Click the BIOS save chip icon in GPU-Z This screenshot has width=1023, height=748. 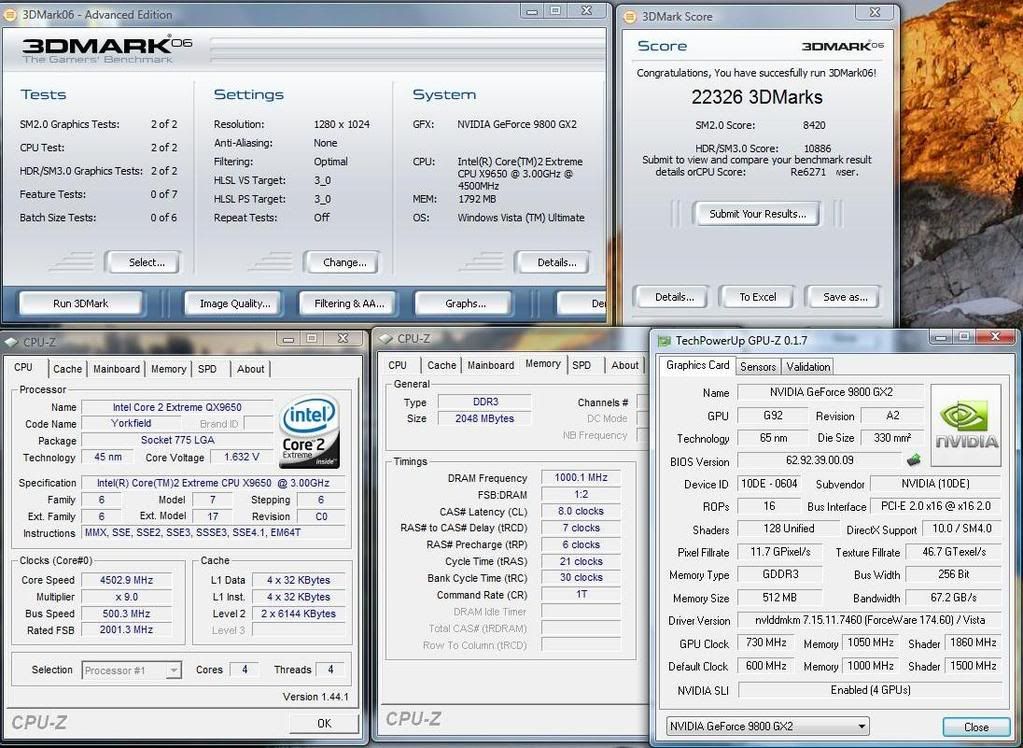(x=914, y=460)
